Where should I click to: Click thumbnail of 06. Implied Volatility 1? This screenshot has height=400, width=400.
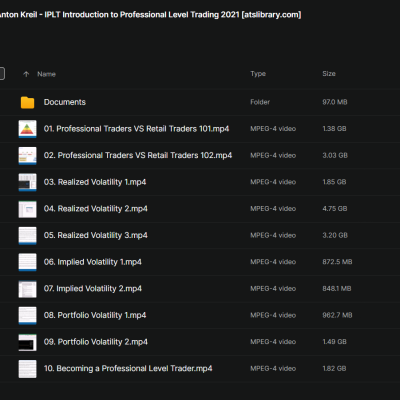(x=27, y=262)
